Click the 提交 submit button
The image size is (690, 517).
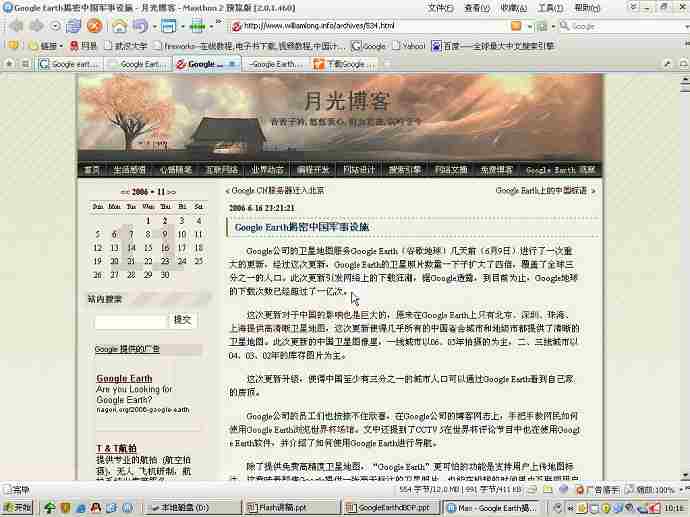[183, 320]
